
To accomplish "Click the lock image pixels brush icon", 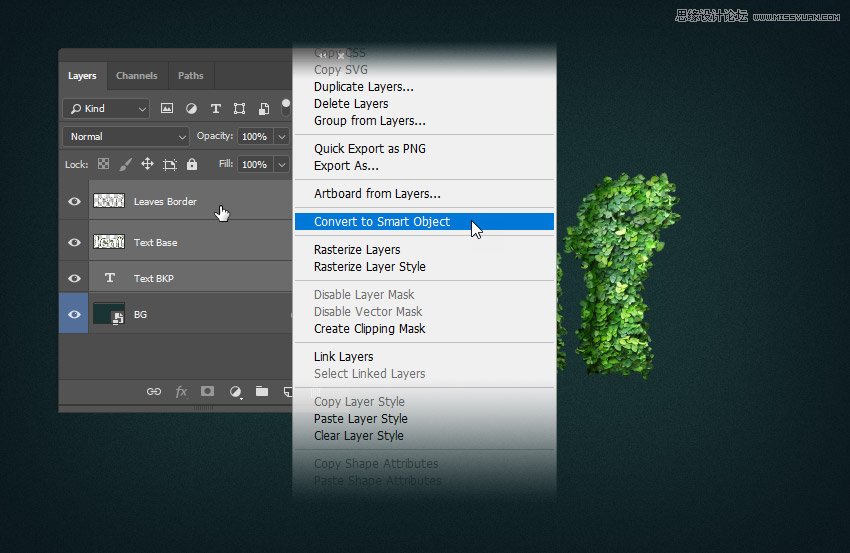I will coord(125,164).
